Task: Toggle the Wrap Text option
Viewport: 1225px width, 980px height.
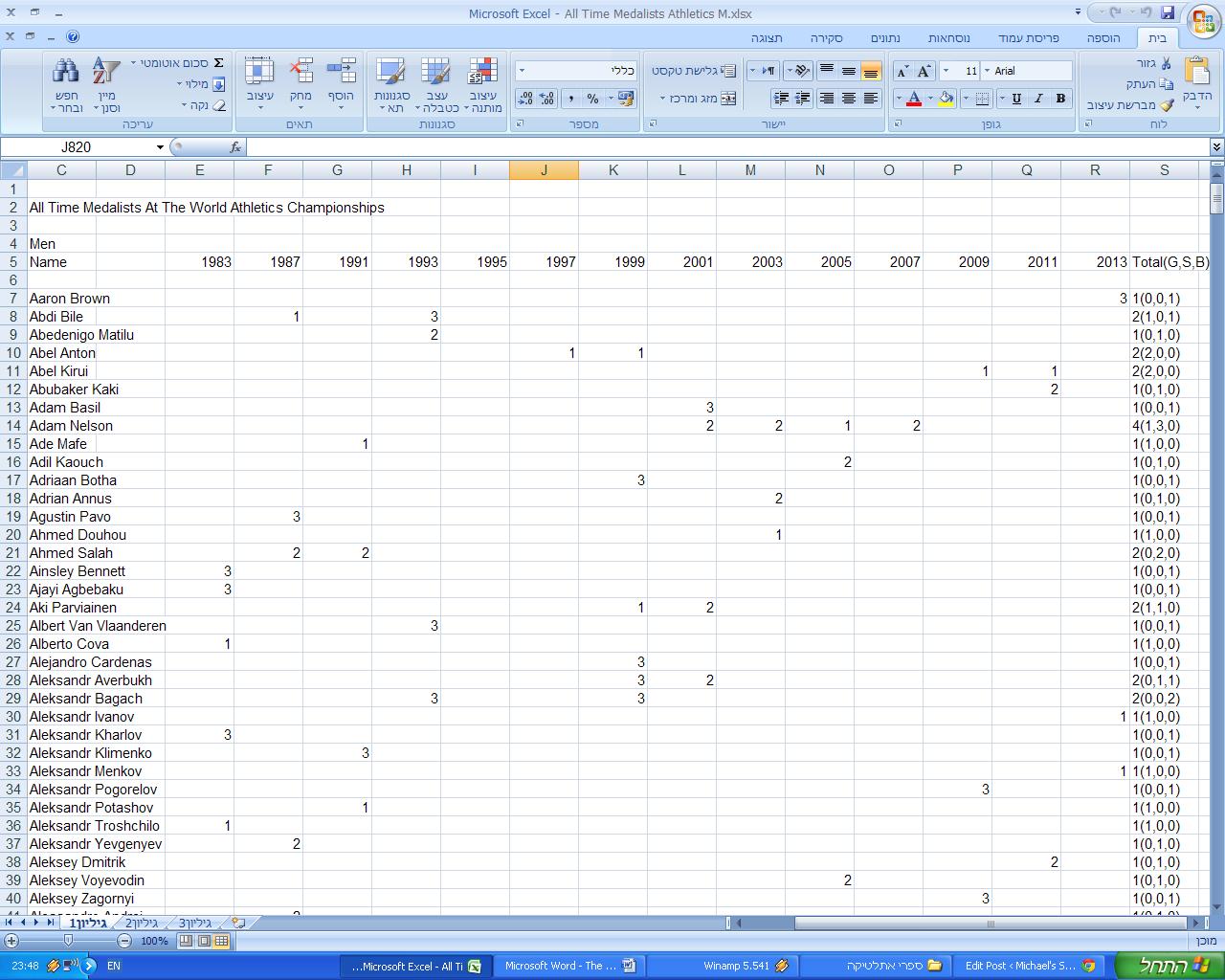Action: click(x=694, y=71)
